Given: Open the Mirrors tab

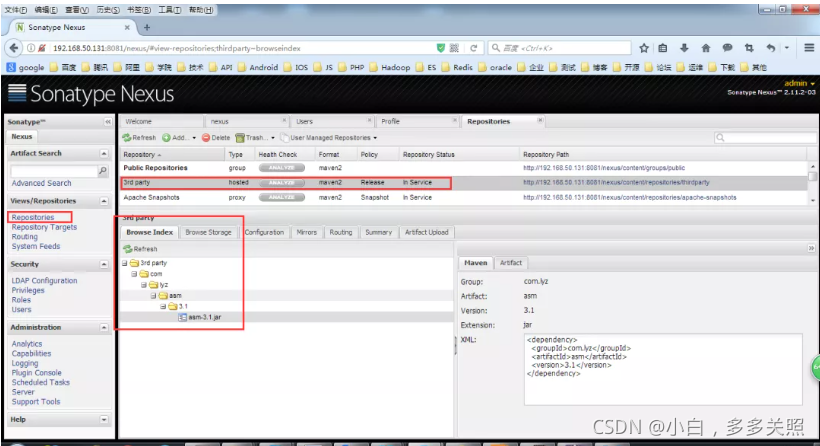Looking at the screenshot, I should click(306, 232).
